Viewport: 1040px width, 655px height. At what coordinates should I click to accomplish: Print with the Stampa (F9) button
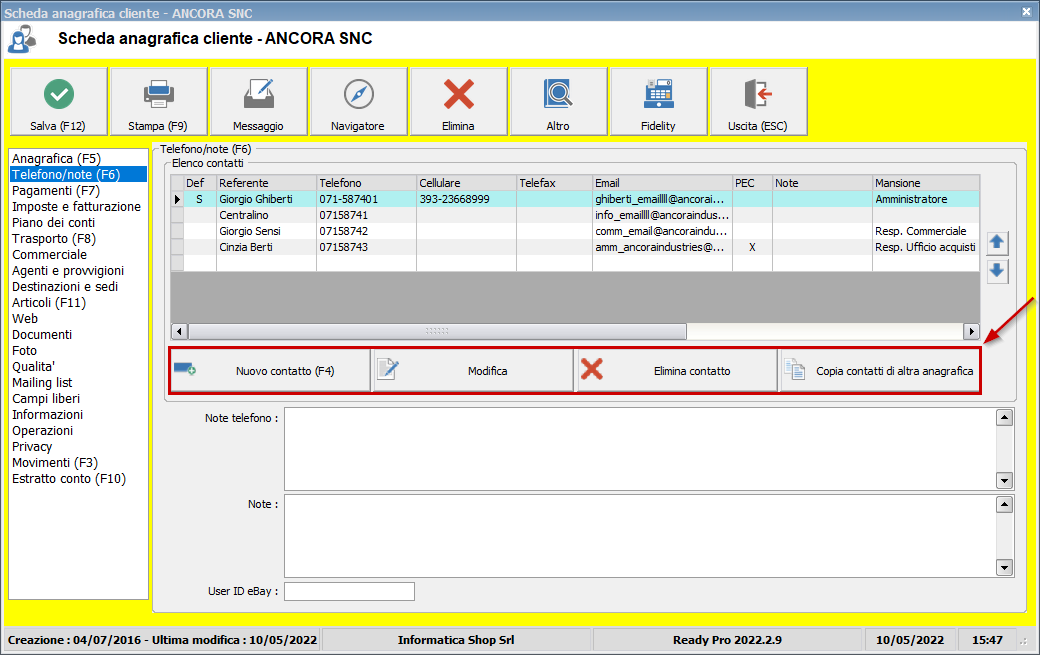(x=159, y=101)
